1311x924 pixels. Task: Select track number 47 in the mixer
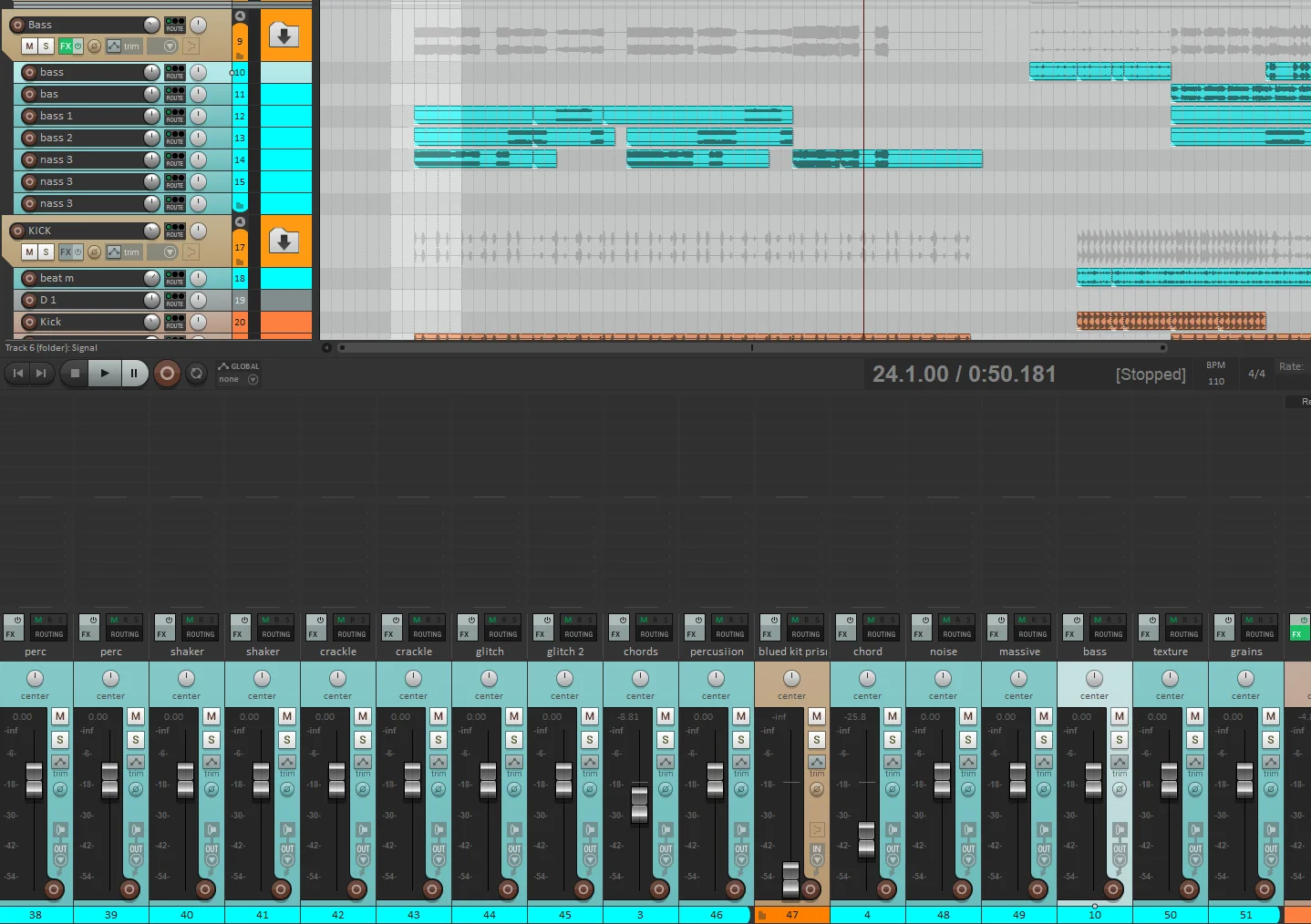click(x=791, y=915)
